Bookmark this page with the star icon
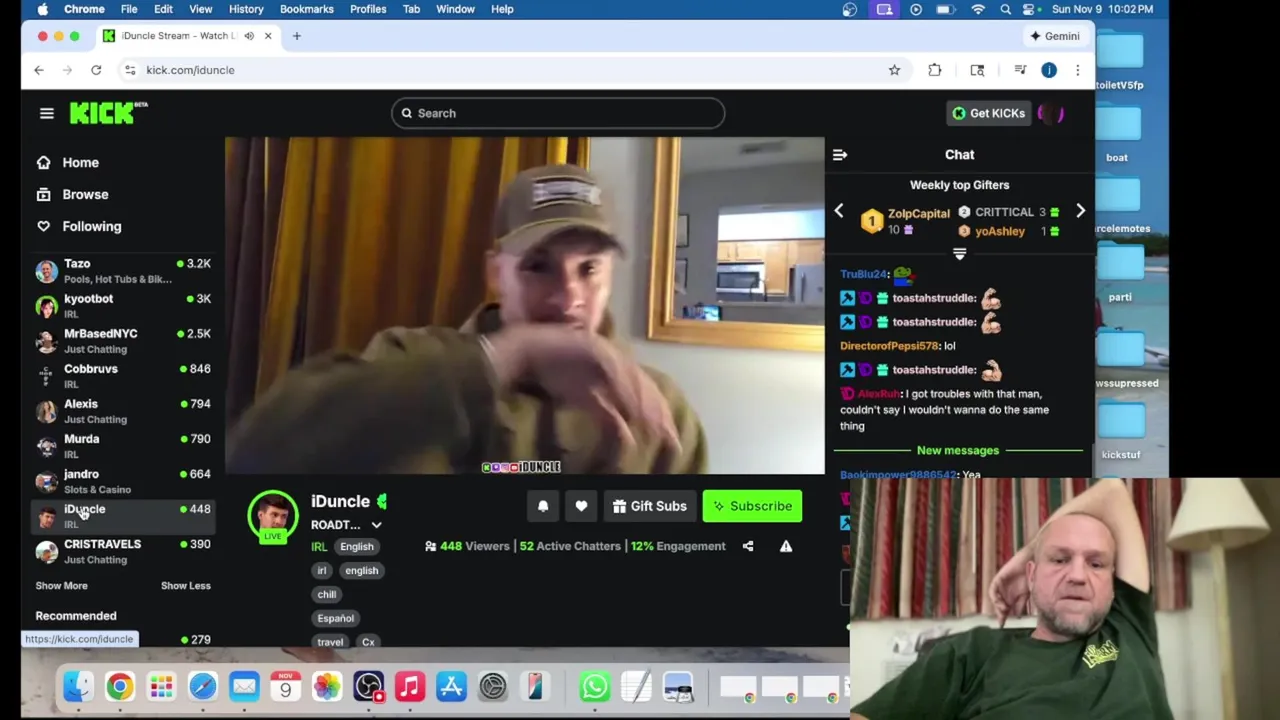The width and height of the screenshot is (1280, 720). (x=894, y=70)
